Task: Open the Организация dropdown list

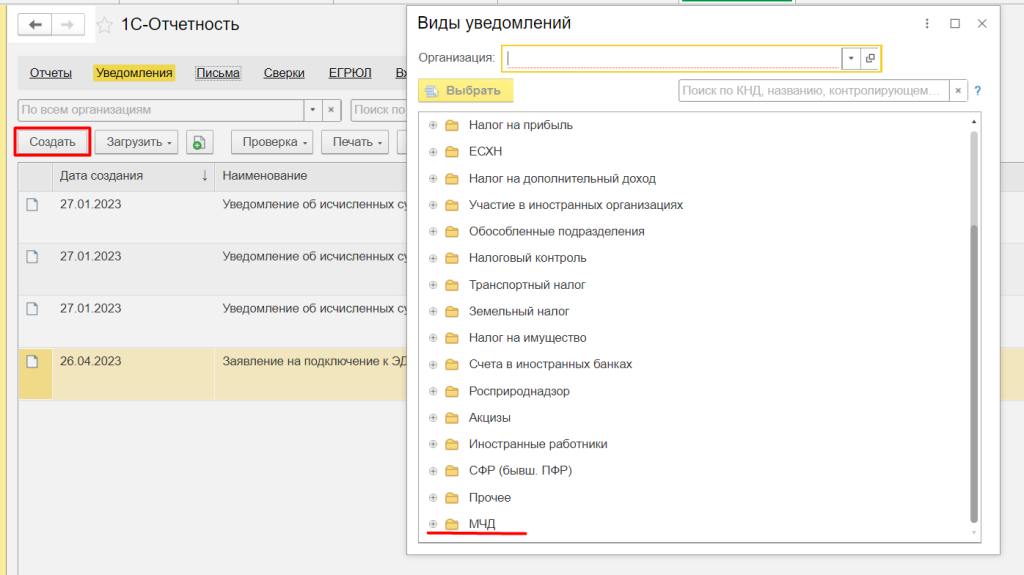Action: (851, 58)
